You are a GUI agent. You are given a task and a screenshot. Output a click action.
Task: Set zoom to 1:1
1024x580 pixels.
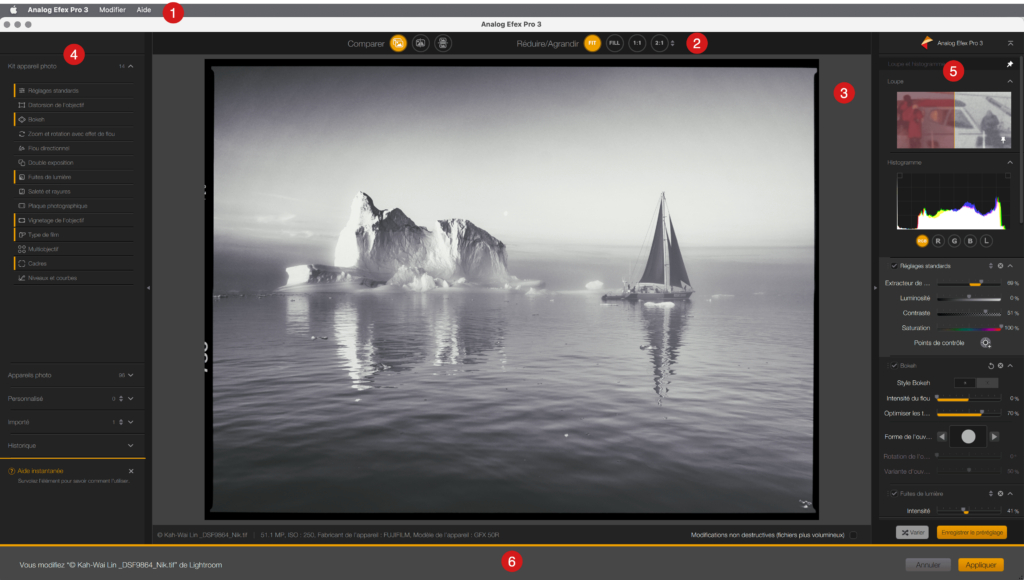tap(637, 43)
